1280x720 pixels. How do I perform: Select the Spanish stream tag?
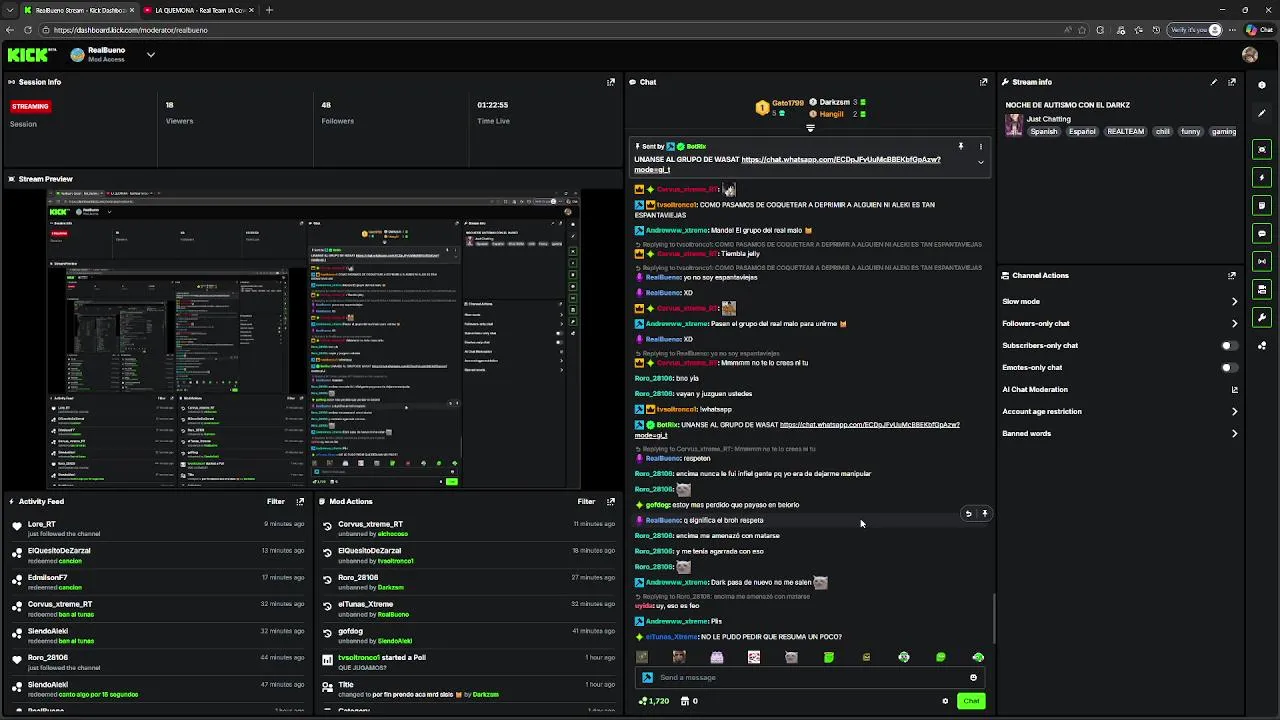pos(1043,131)
